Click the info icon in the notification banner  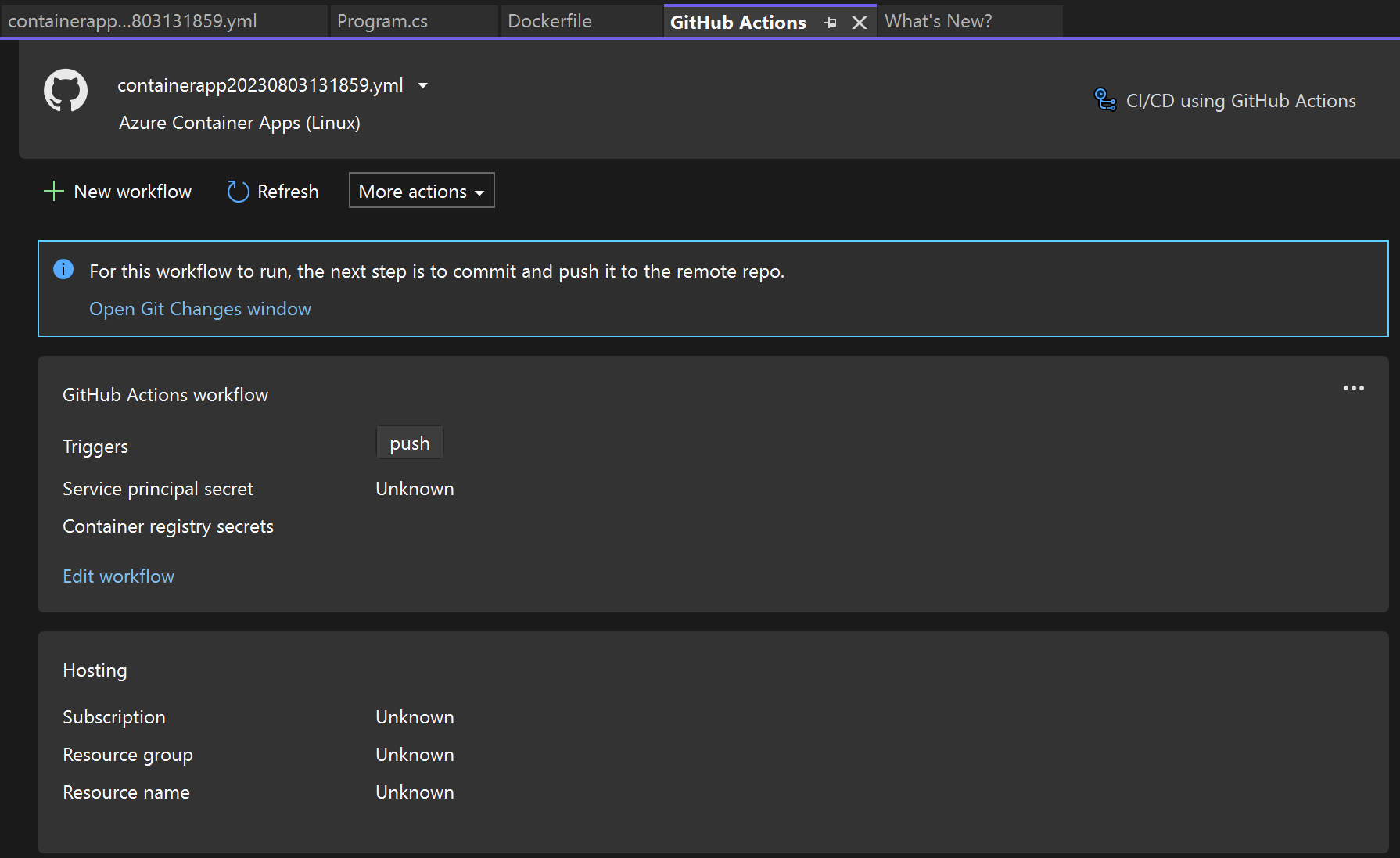(63, 269)
